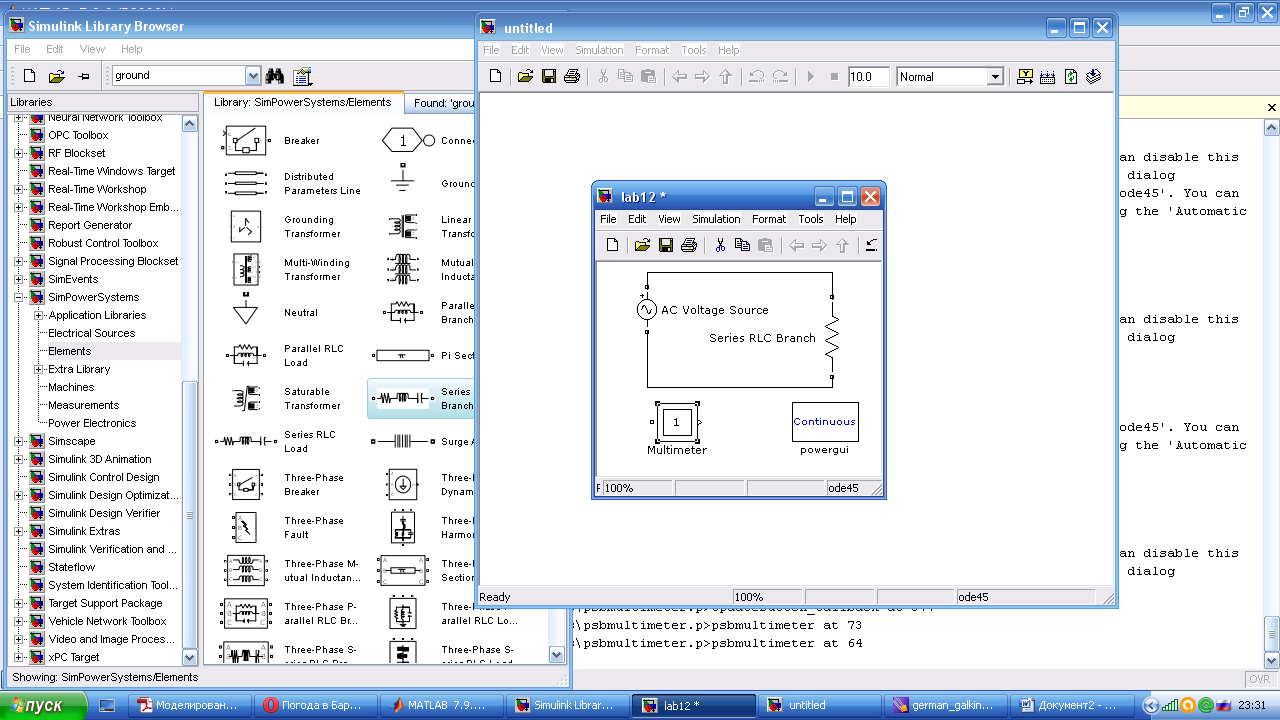1280x720 pixels.
Task: Click library tree vertical scrollbar
Action: click(x=190, y=390)
